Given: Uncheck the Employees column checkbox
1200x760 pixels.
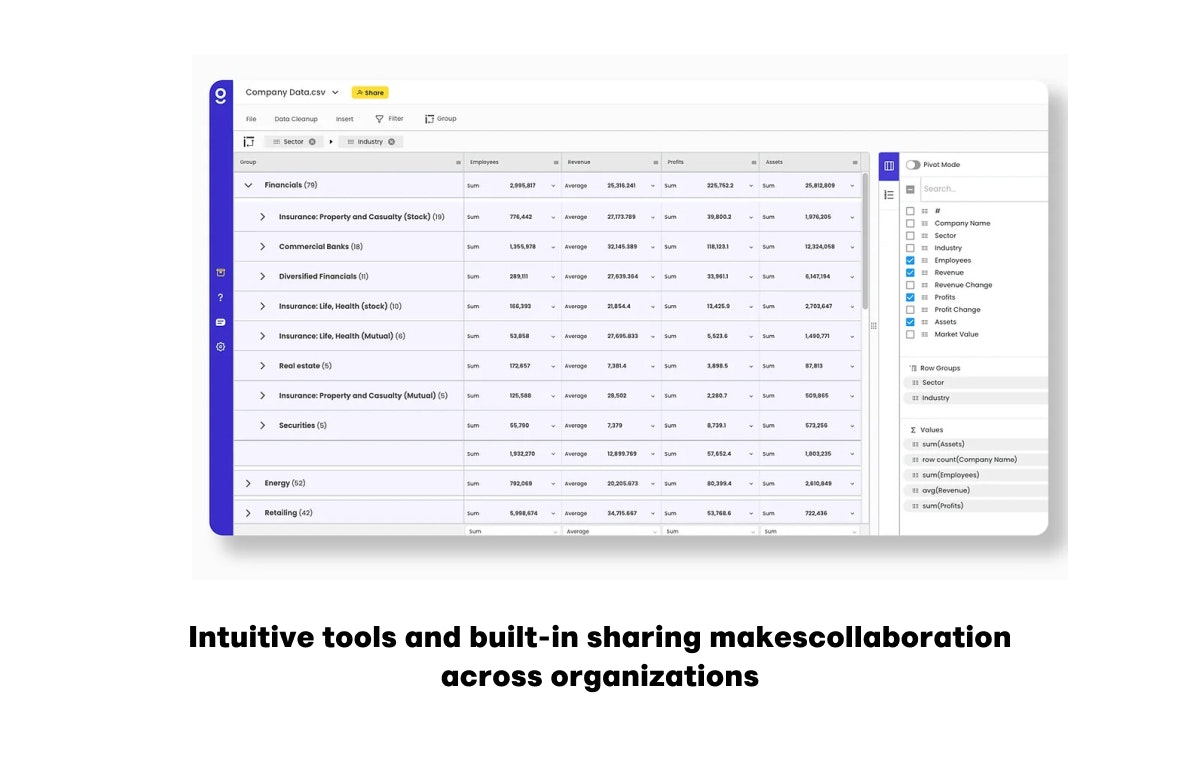Looking at the screenshot, I should pyautogui.click(x=910, y=261).
